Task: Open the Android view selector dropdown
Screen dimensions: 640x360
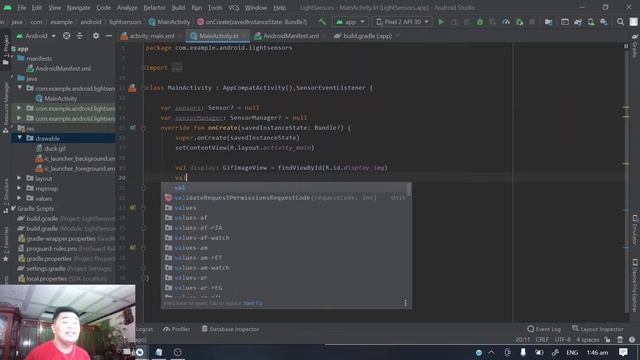Action: pos(36,36)
